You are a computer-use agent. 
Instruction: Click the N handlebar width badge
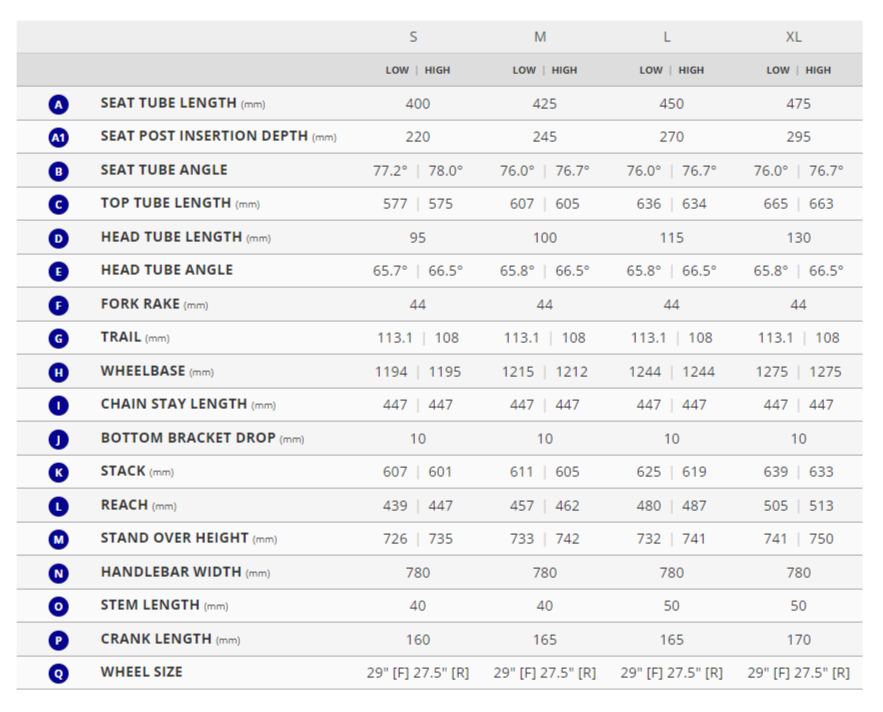tap(59, 573)
